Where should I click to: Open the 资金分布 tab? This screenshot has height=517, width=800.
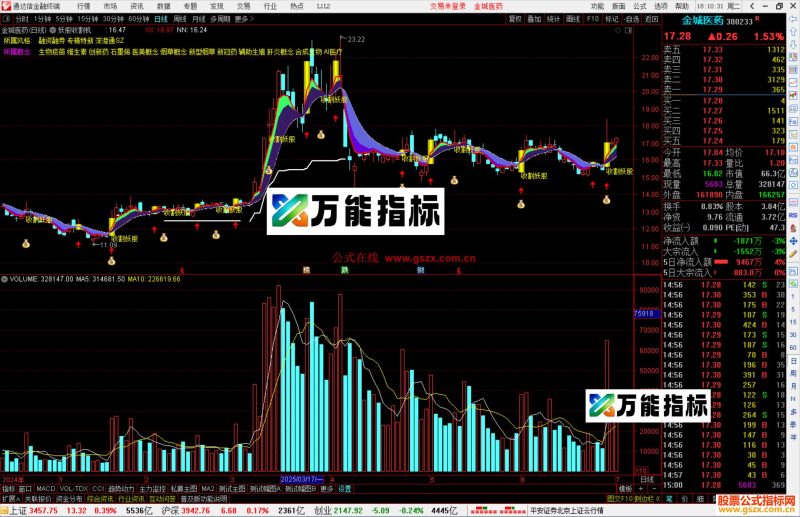coord(69,499)
